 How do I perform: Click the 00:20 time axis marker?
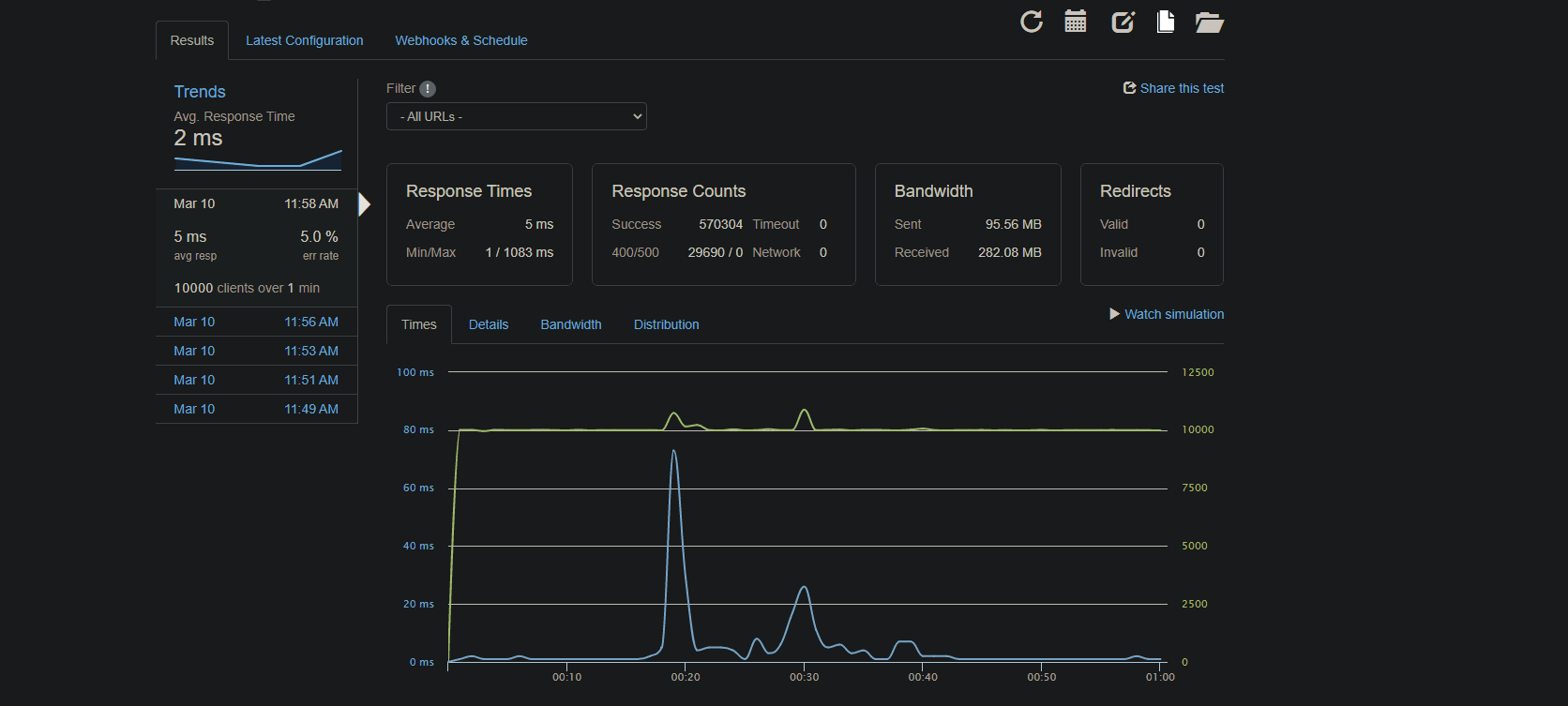coord(686,677)
